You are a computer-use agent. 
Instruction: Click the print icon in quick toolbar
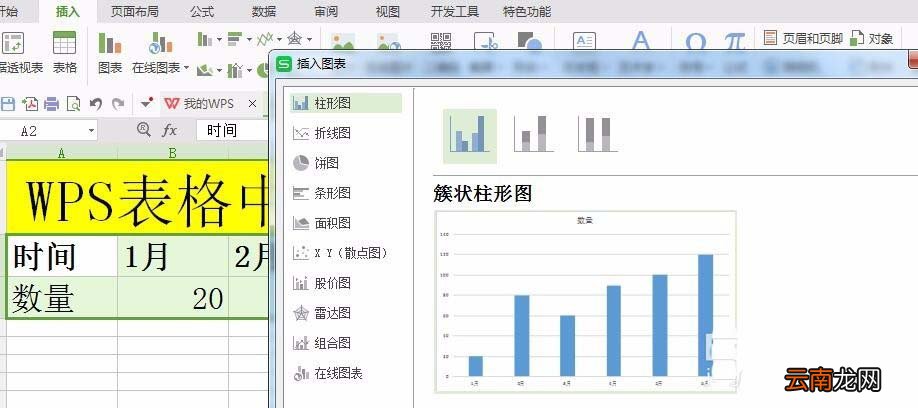click(x=52, y=104)
